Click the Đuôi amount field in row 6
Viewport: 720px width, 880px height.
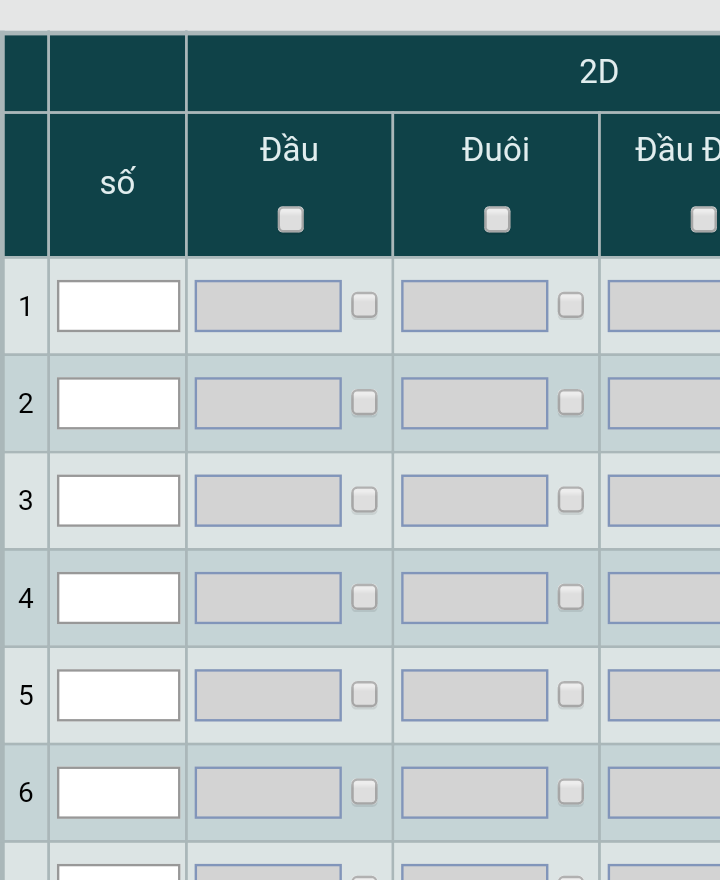[x=475, y=792]
